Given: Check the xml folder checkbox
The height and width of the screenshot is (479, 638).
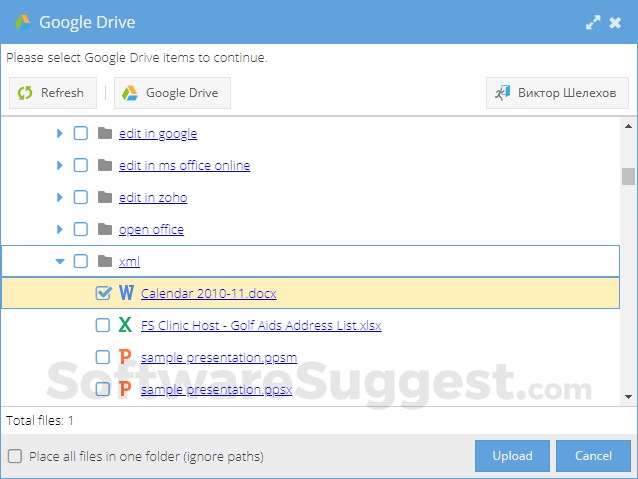Looking at the screenshot, I should 81,261.
